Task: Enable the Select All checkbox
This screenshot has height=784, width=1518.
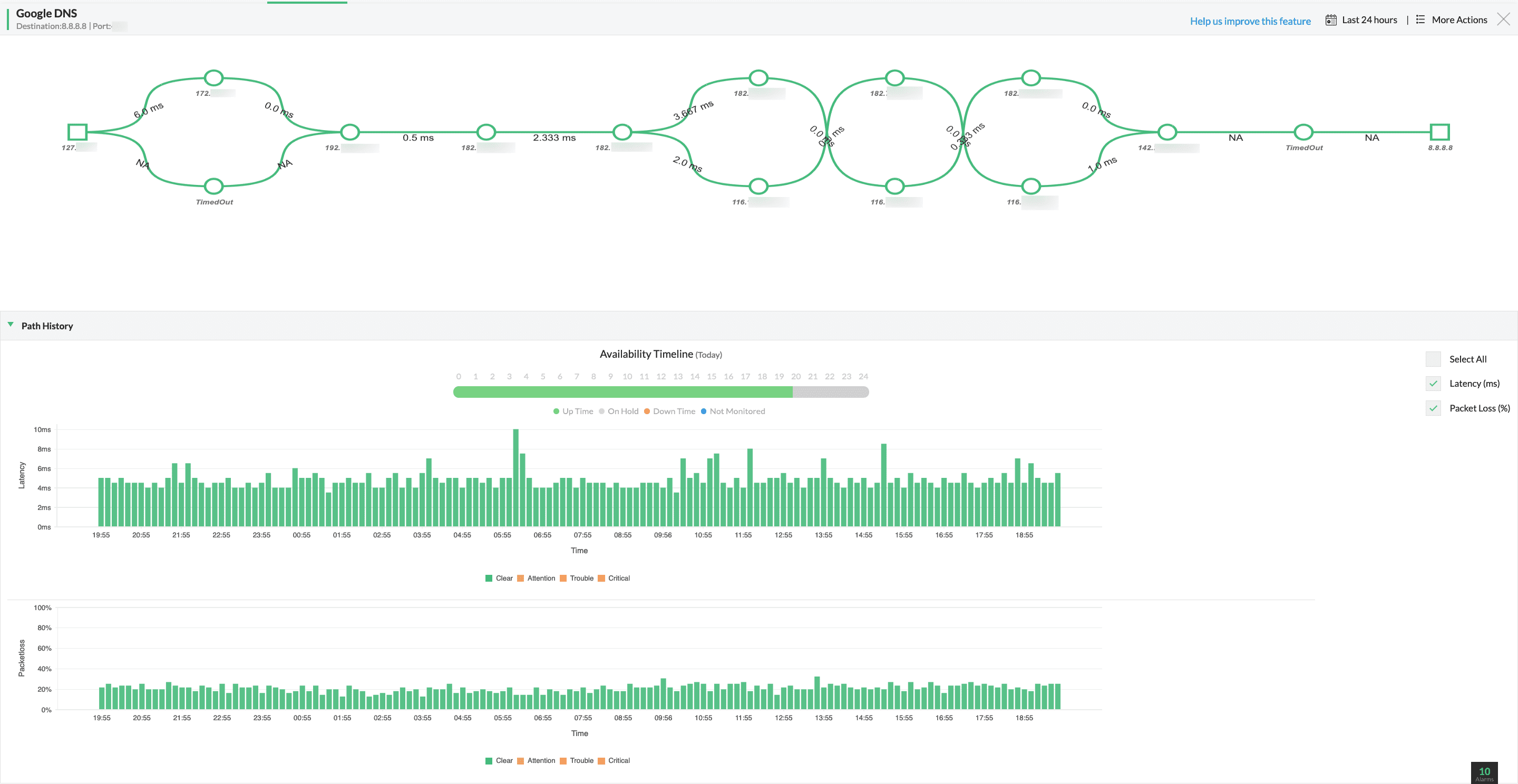Action: 1434,359
